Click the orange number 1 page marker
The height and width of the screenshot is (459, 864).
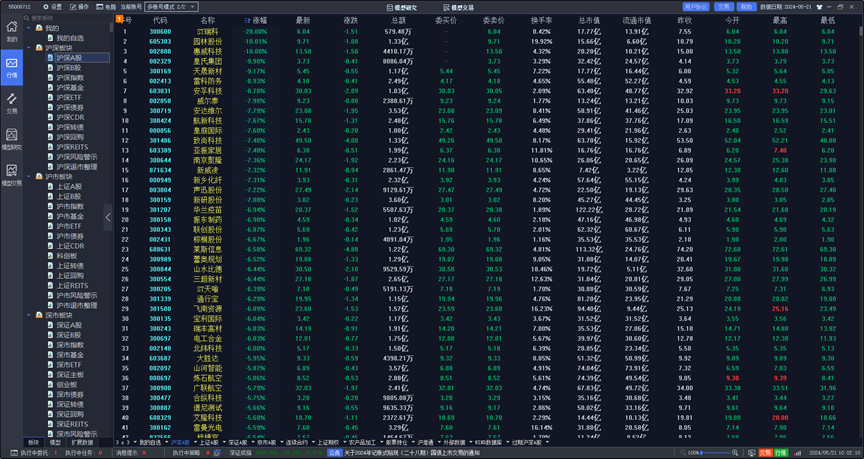[x=119, y=19]
